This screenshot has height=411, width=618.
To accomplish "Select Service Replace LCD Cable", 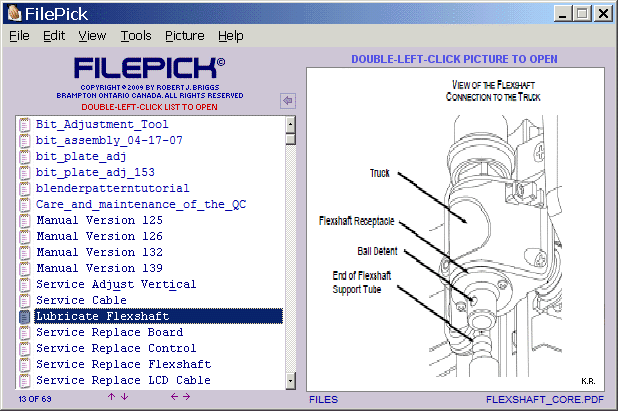I will [x=123, y=380].
